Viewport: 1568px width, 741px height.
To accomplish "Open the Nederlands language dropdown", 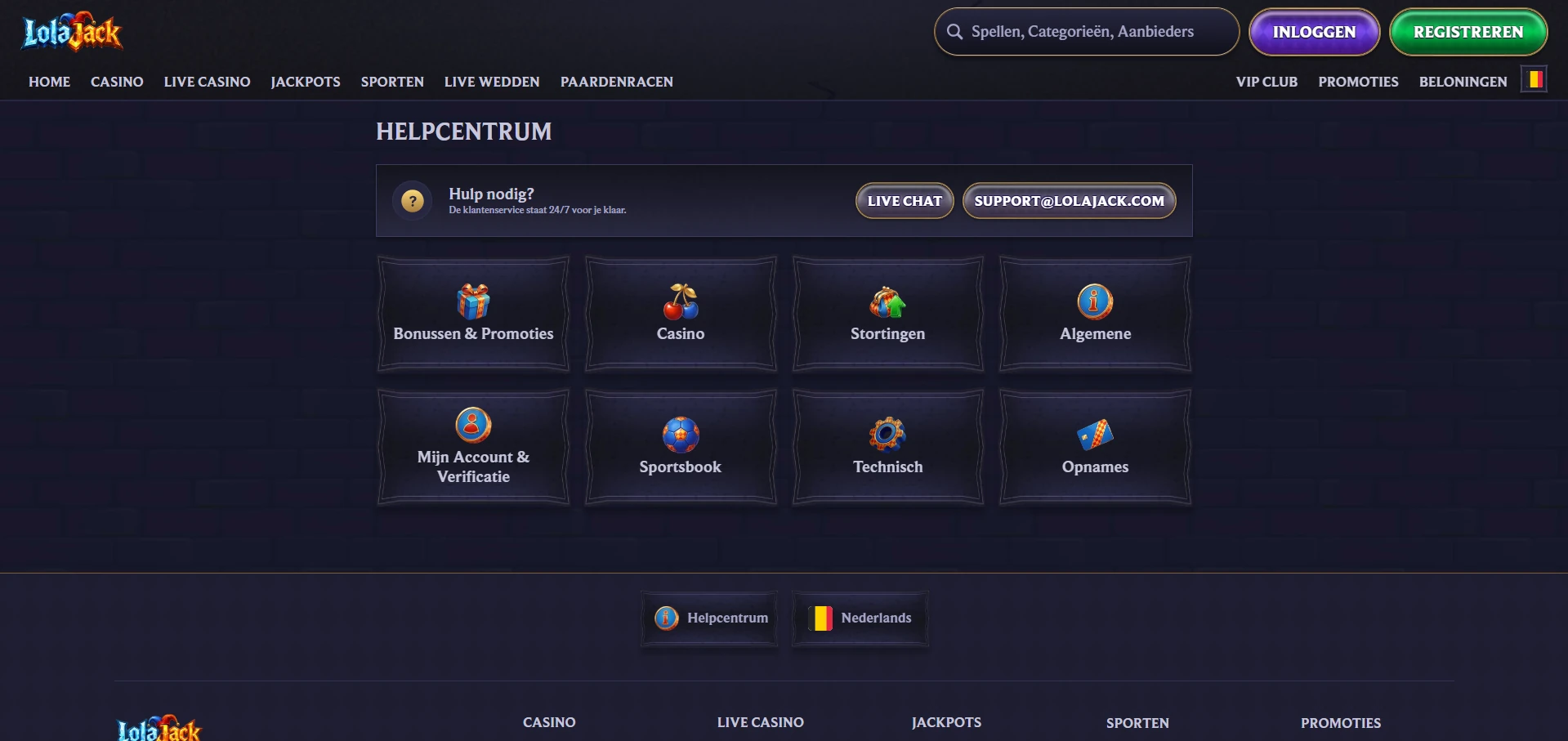I will coord(860,618).
